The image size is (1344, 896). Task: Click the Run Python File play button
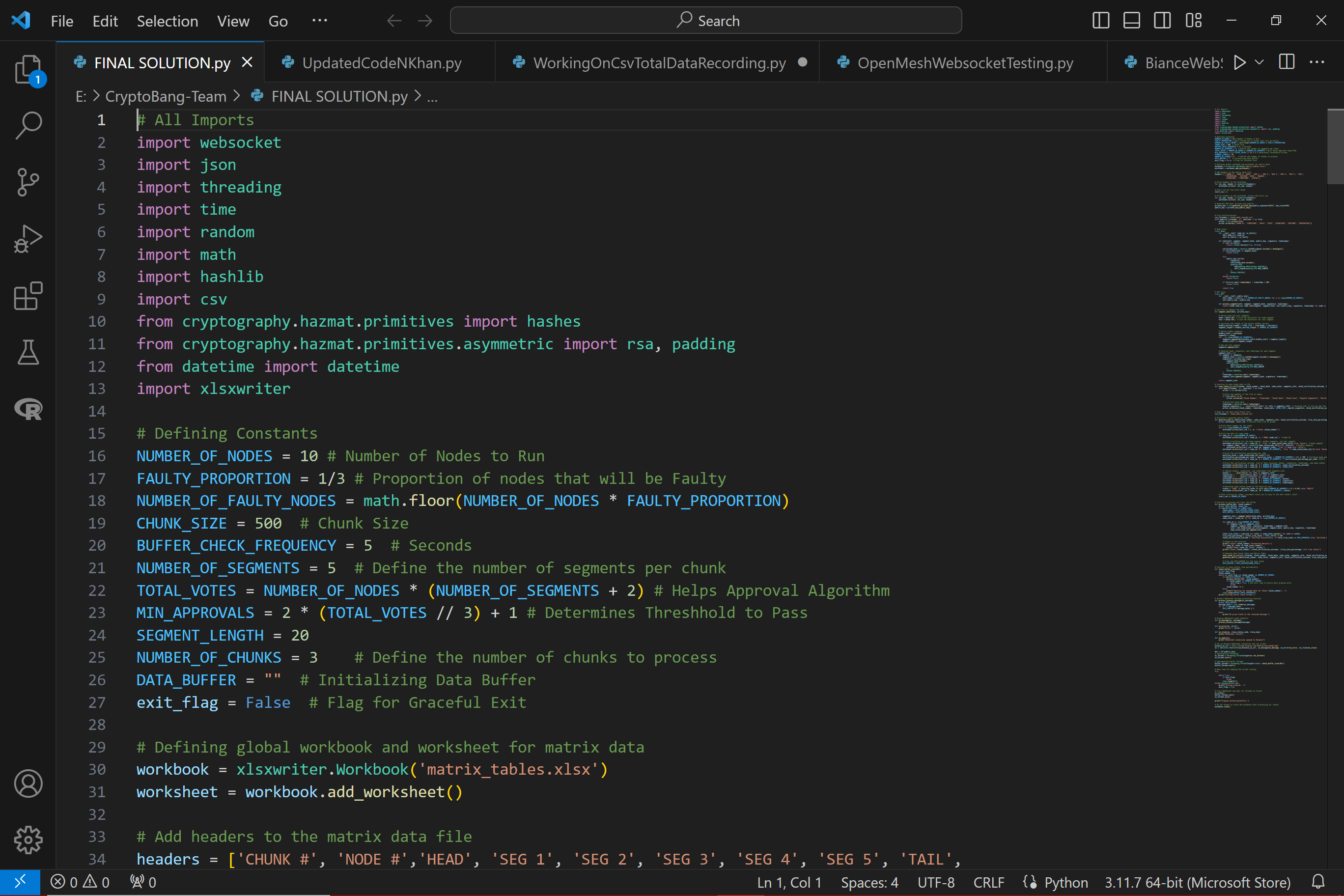(x=1239, y=62)
